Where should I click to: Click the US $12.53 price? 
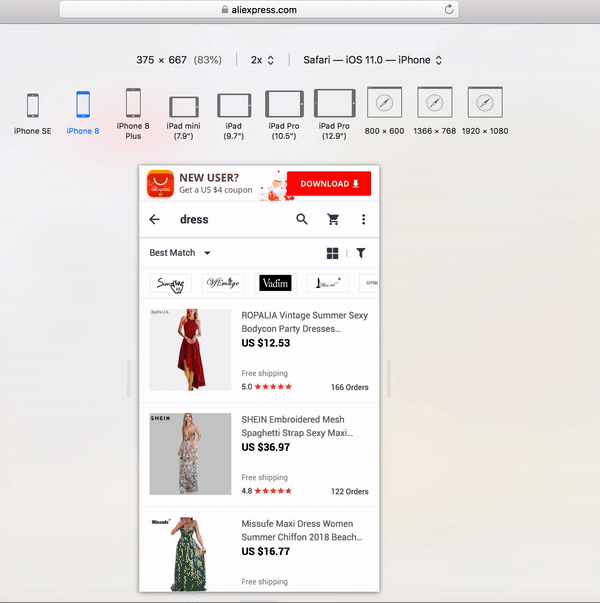coord(266,343)
